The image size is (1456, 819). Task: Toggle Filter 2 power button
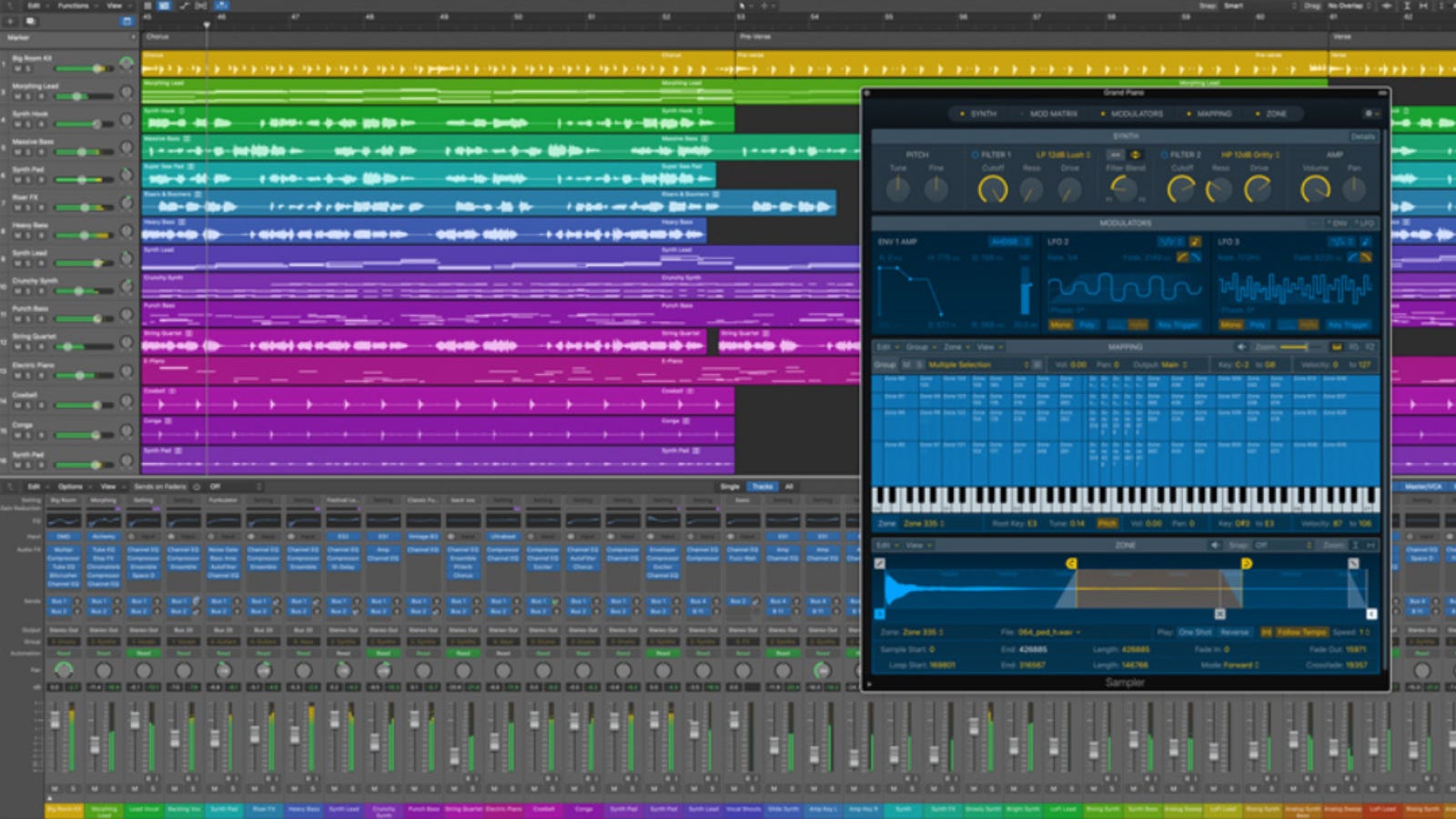(x=1164, y=155)
